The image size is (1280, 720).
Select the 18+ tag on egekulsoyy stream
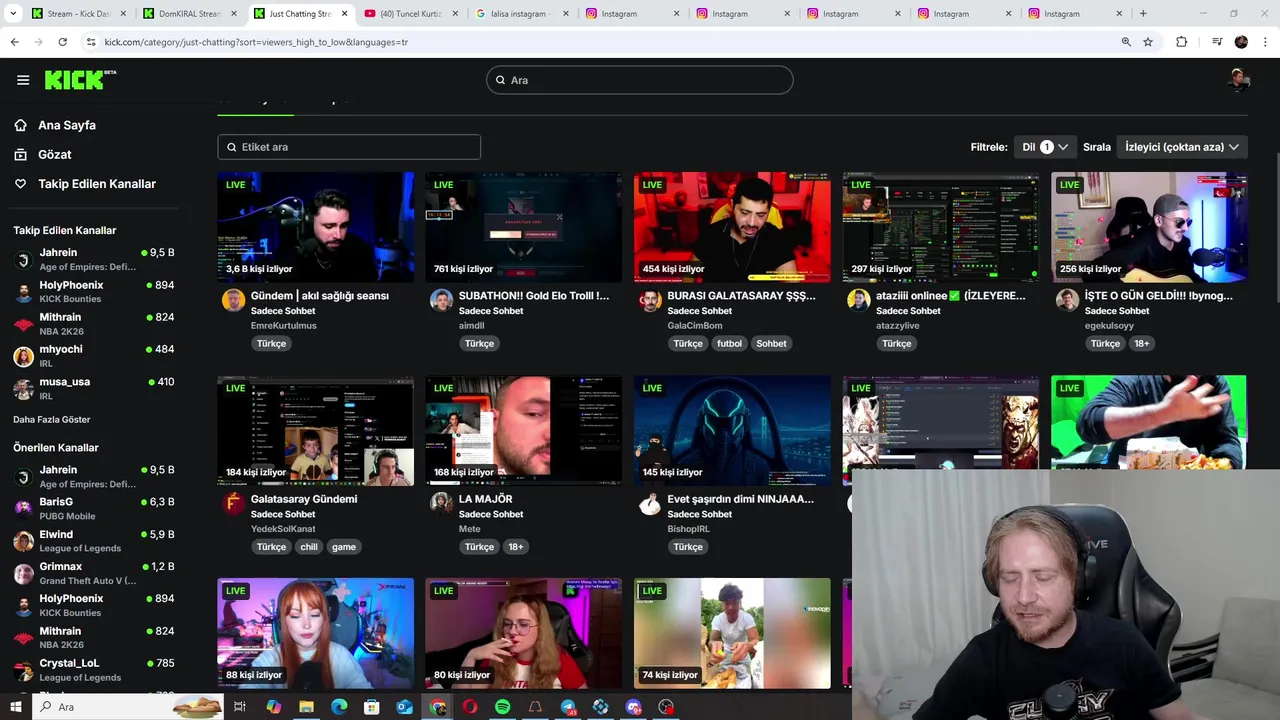[x=1142, y=343]
